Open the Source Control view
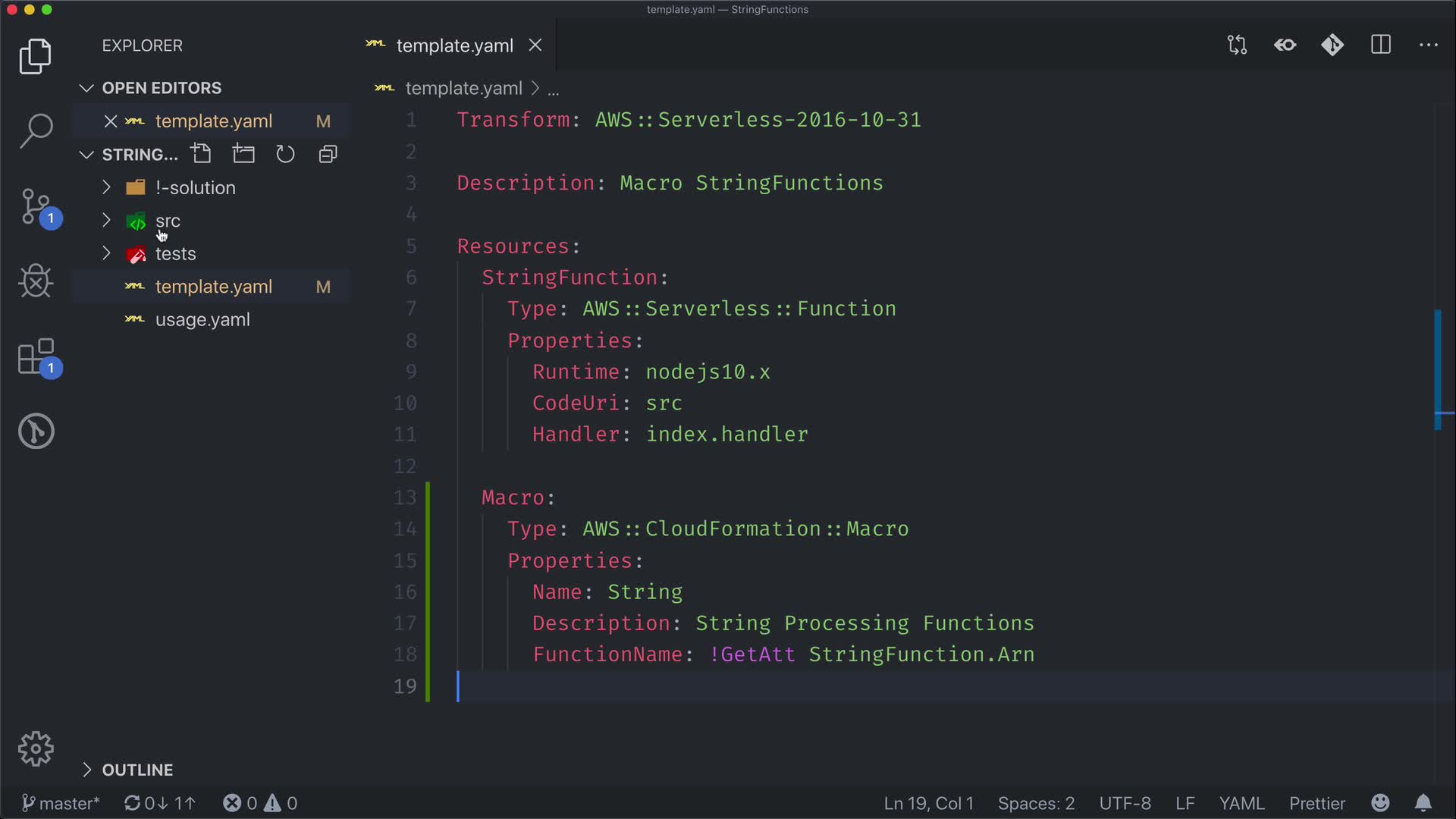This screenshot has height=819, width=1456. tap(36, 206)
